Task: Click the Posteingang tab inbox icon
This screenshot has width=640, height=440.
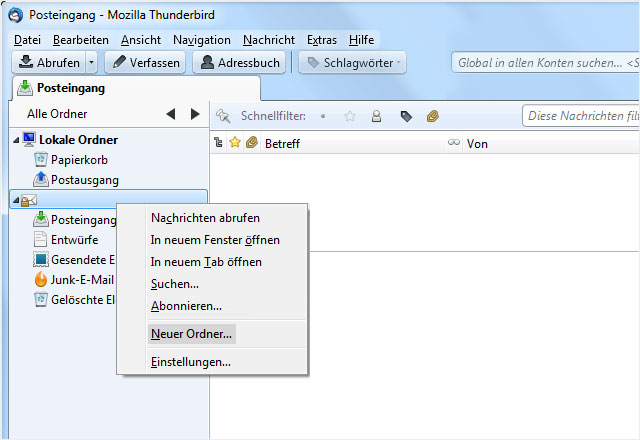Action: [x=25, y=88]
